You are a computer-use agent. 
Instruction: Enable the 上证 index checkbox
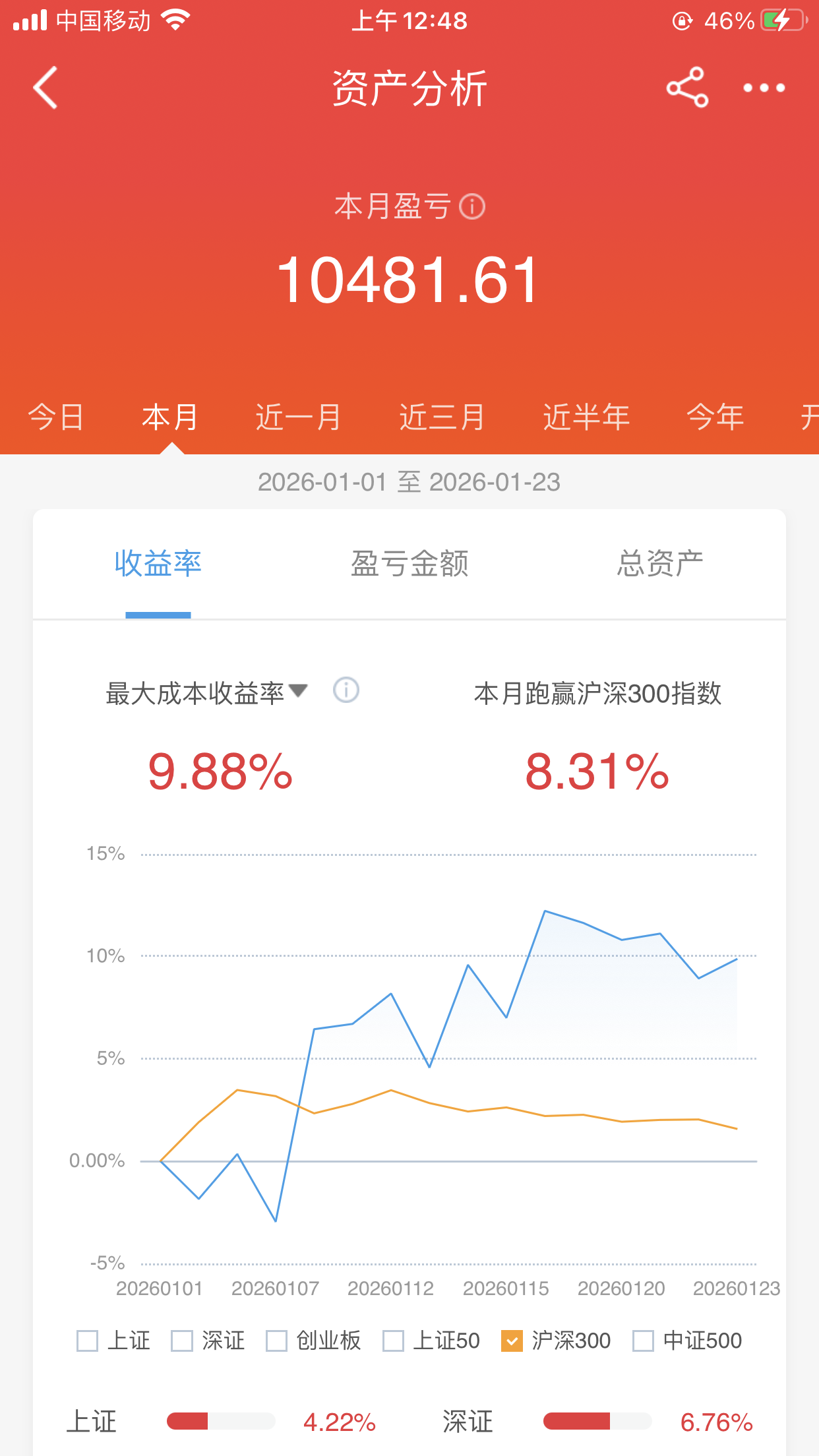[87, 1341]
